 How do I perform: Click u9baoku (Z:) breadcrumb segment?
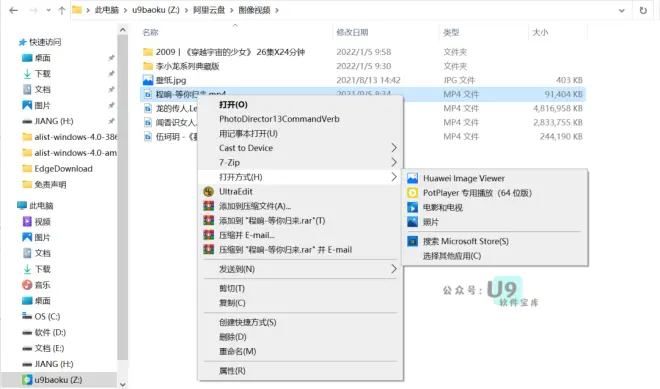(156, 10)
